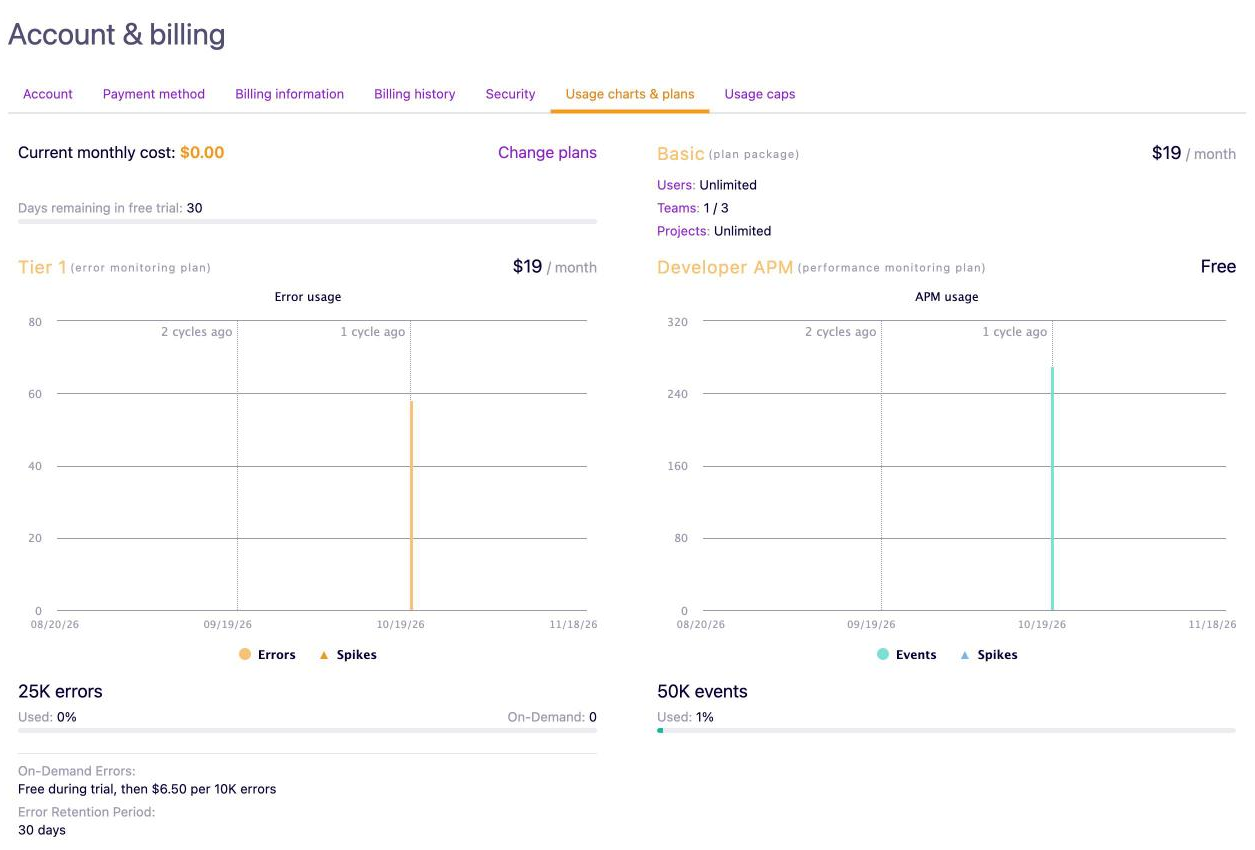Screen dimensions: 1255x850
Task: Click the '2 cycles ago' marker in the error chart
Action: (197, 332)
